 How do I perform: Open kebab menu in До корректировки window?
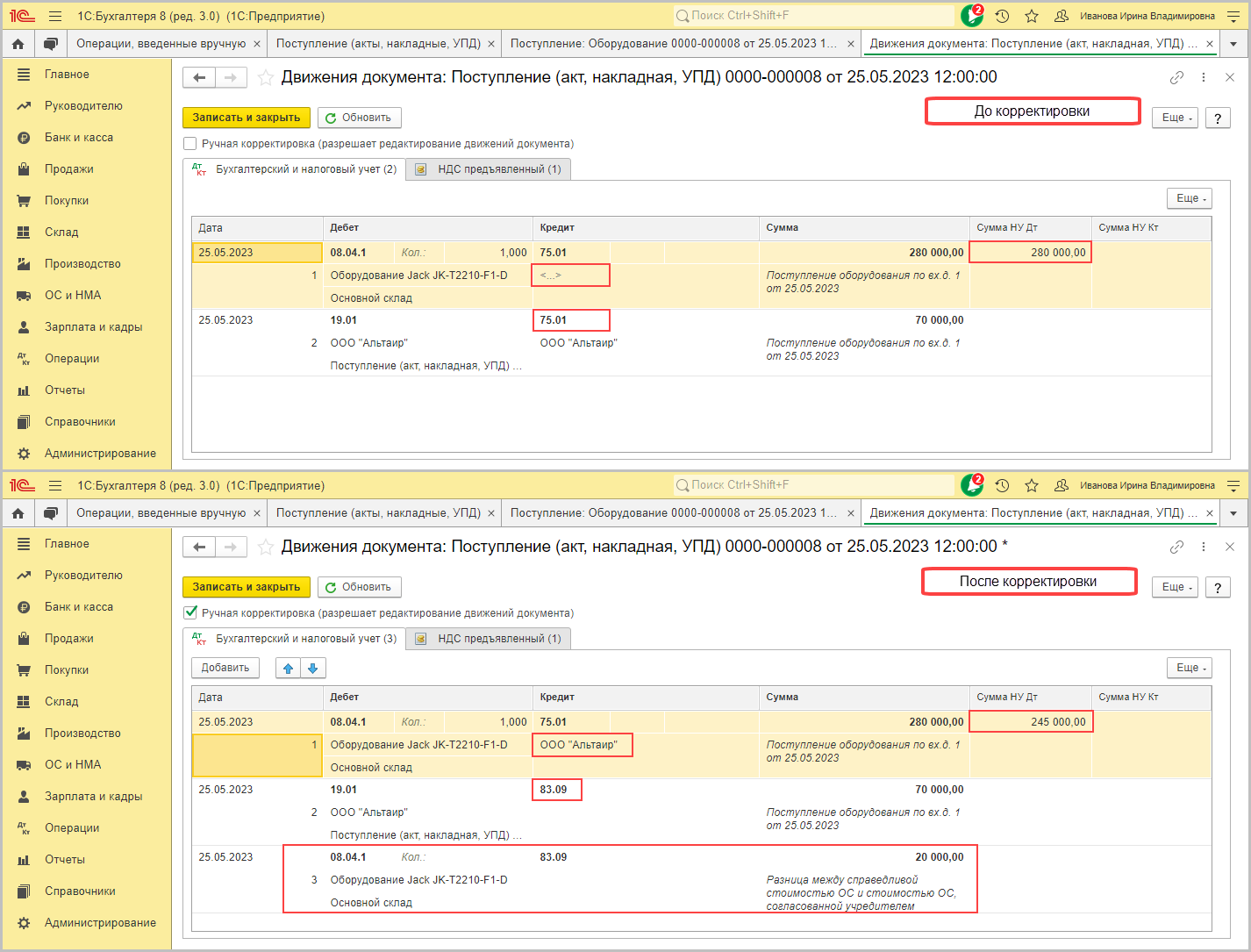click(1204, 78)
